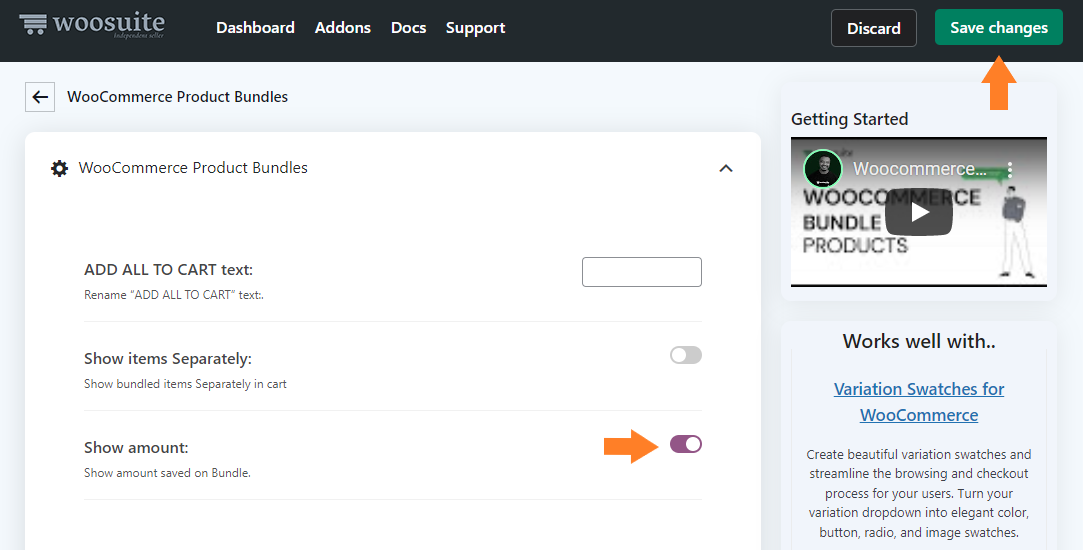
Task: Collapse the WooCommerce Product Bundles section
Action: [726, 168]
